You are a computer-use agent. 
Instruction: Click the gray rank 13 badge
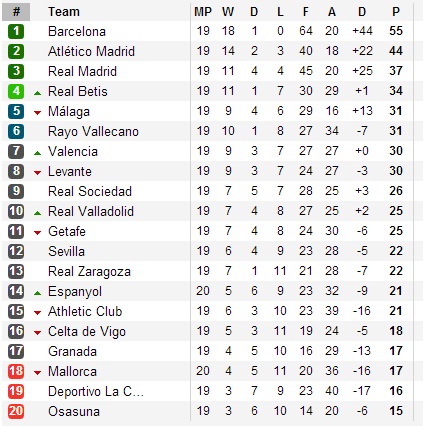16,271
